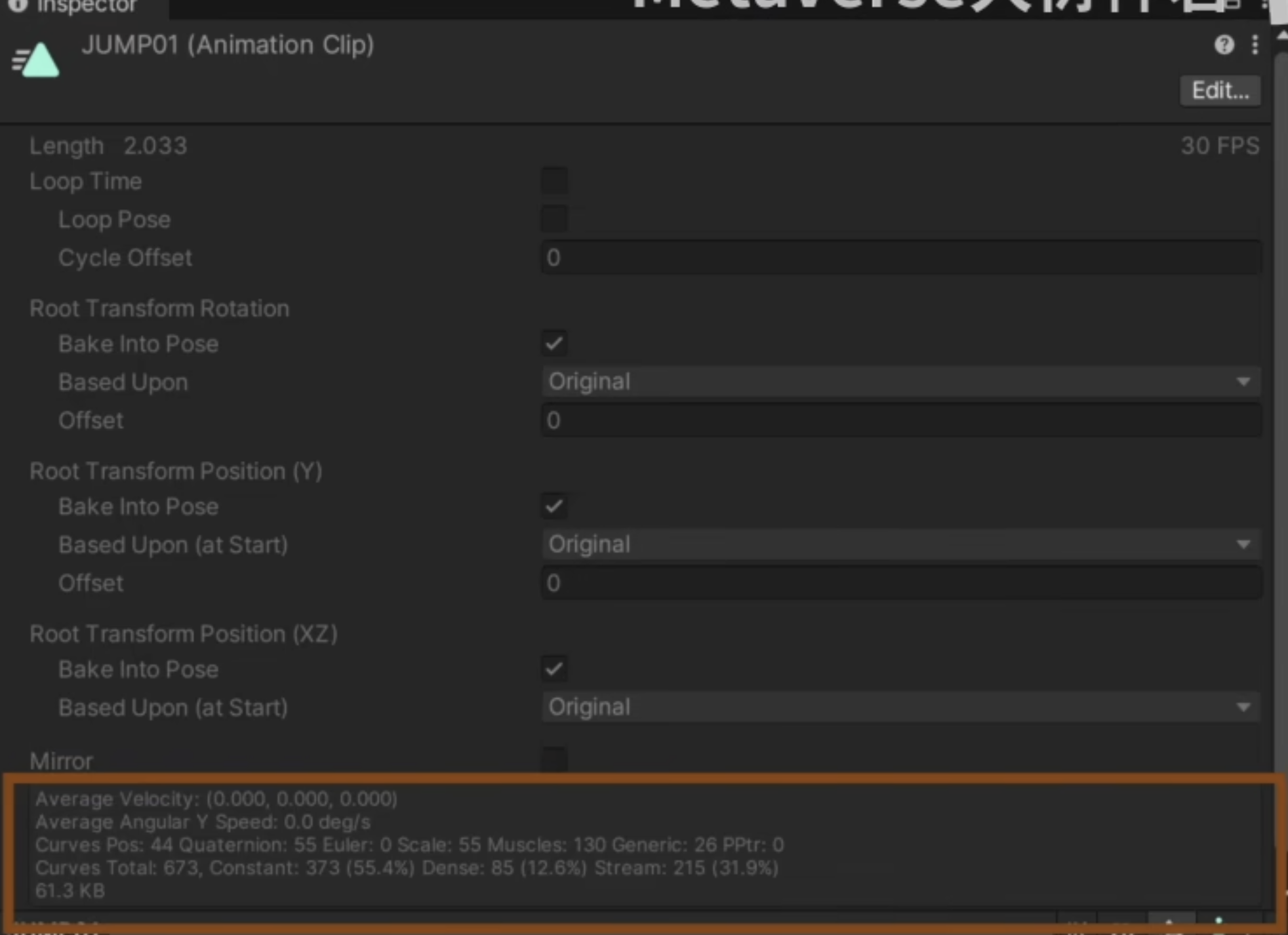Open the help reference icon
The width and height of the screenshot is (1288, 935).
(x=1224, y=45)
